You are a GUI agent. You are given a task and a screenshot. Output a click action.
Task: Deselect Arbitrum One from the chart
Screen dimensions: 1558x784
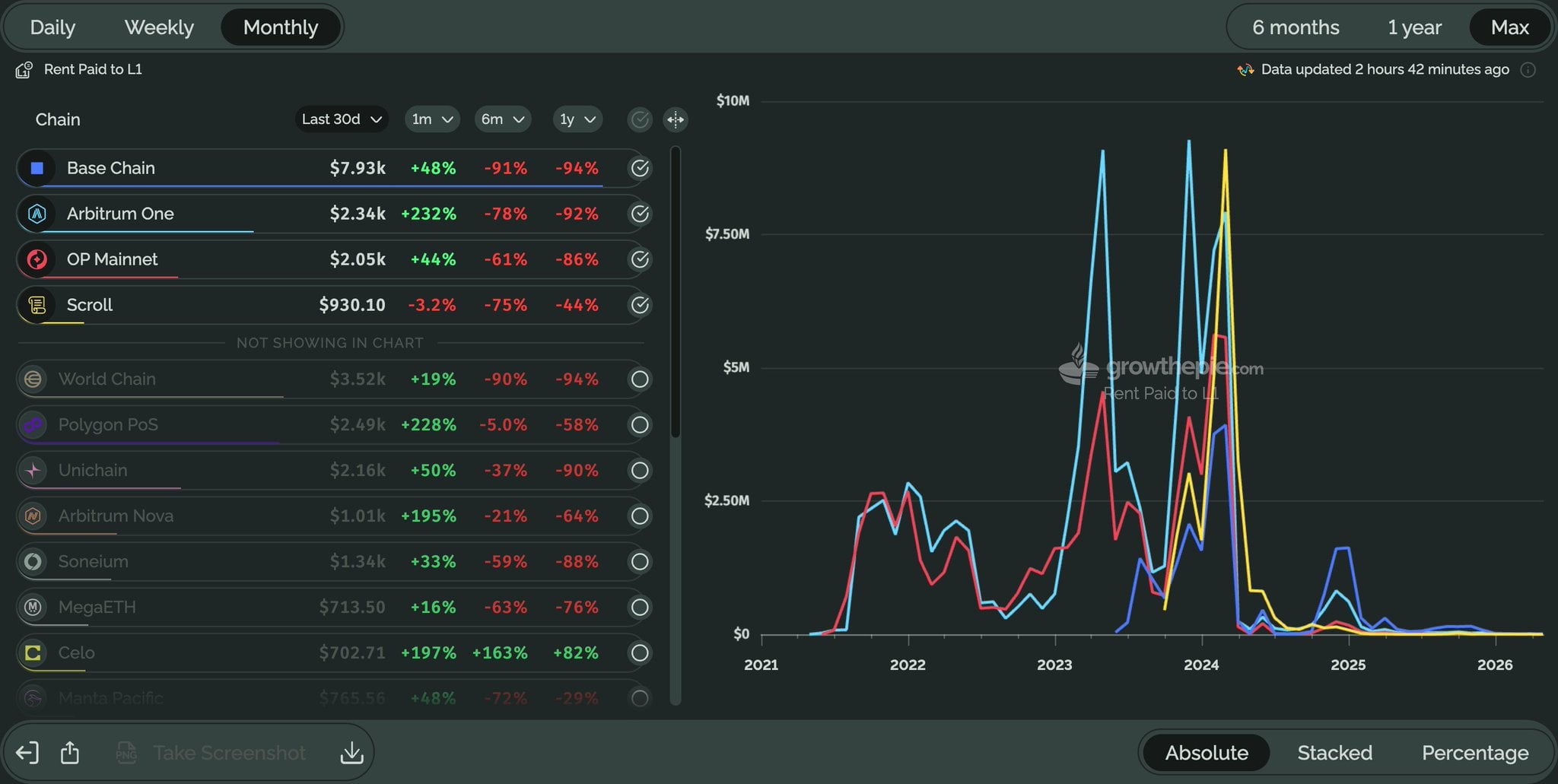pyautogui.click(x=641, y=214)
